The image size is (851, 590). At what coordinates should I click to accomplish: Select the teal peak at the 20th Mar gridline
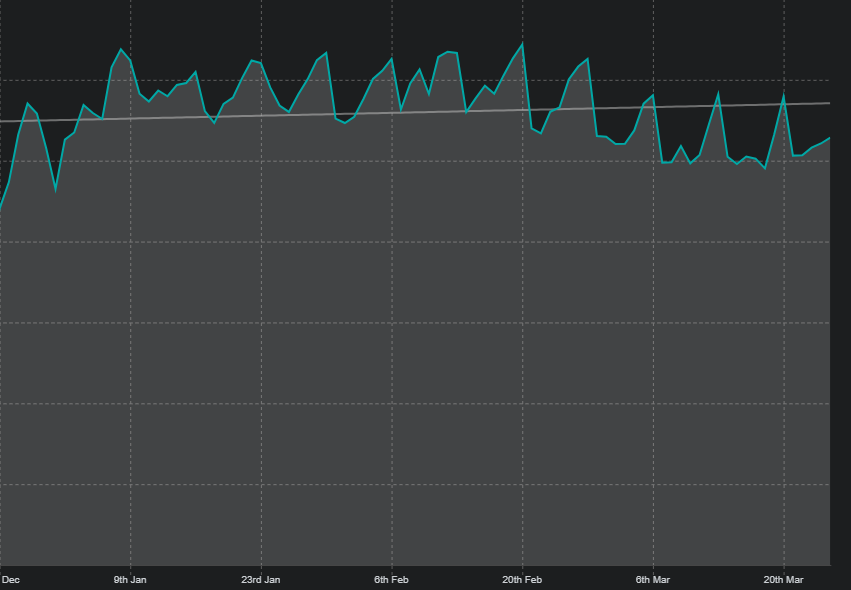pyautogui.click(x=783, y=96)
